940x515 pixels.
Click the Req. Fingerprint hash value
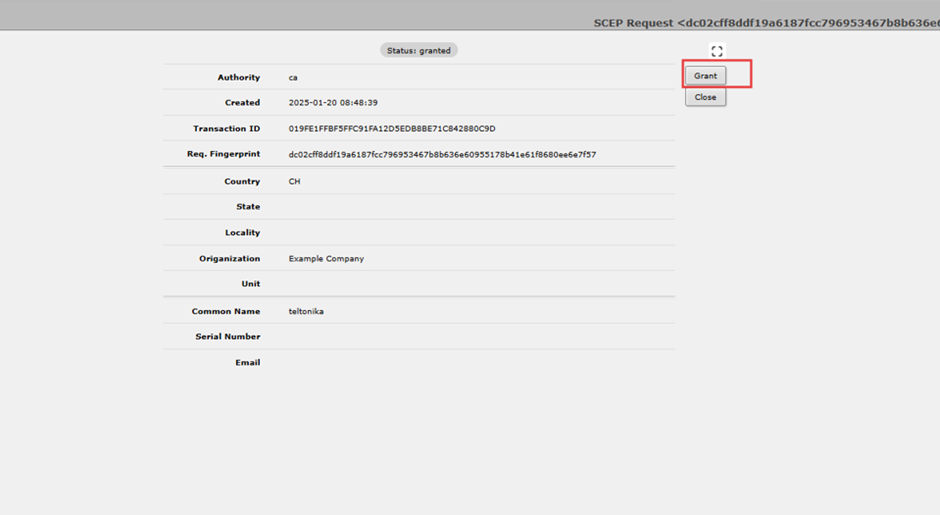442,155
